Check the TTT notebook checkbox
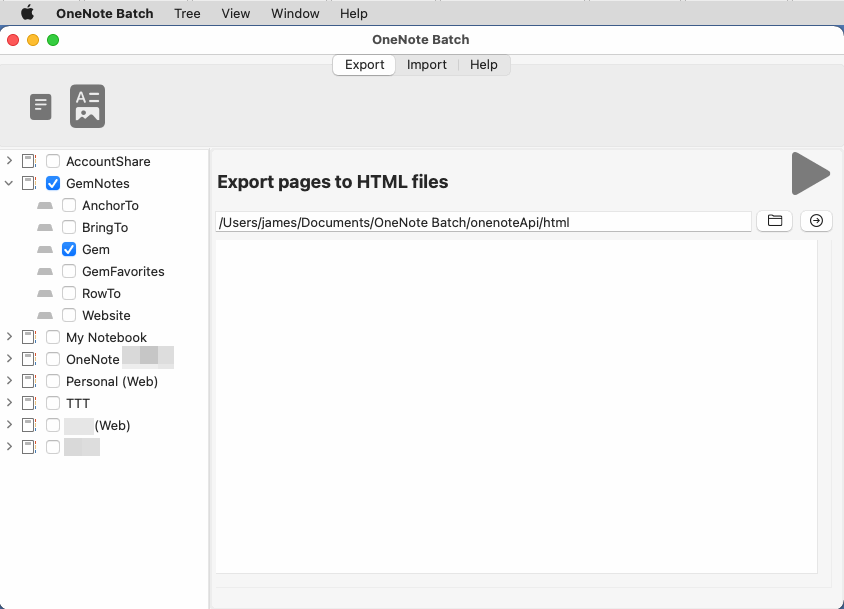 point(53,403)
